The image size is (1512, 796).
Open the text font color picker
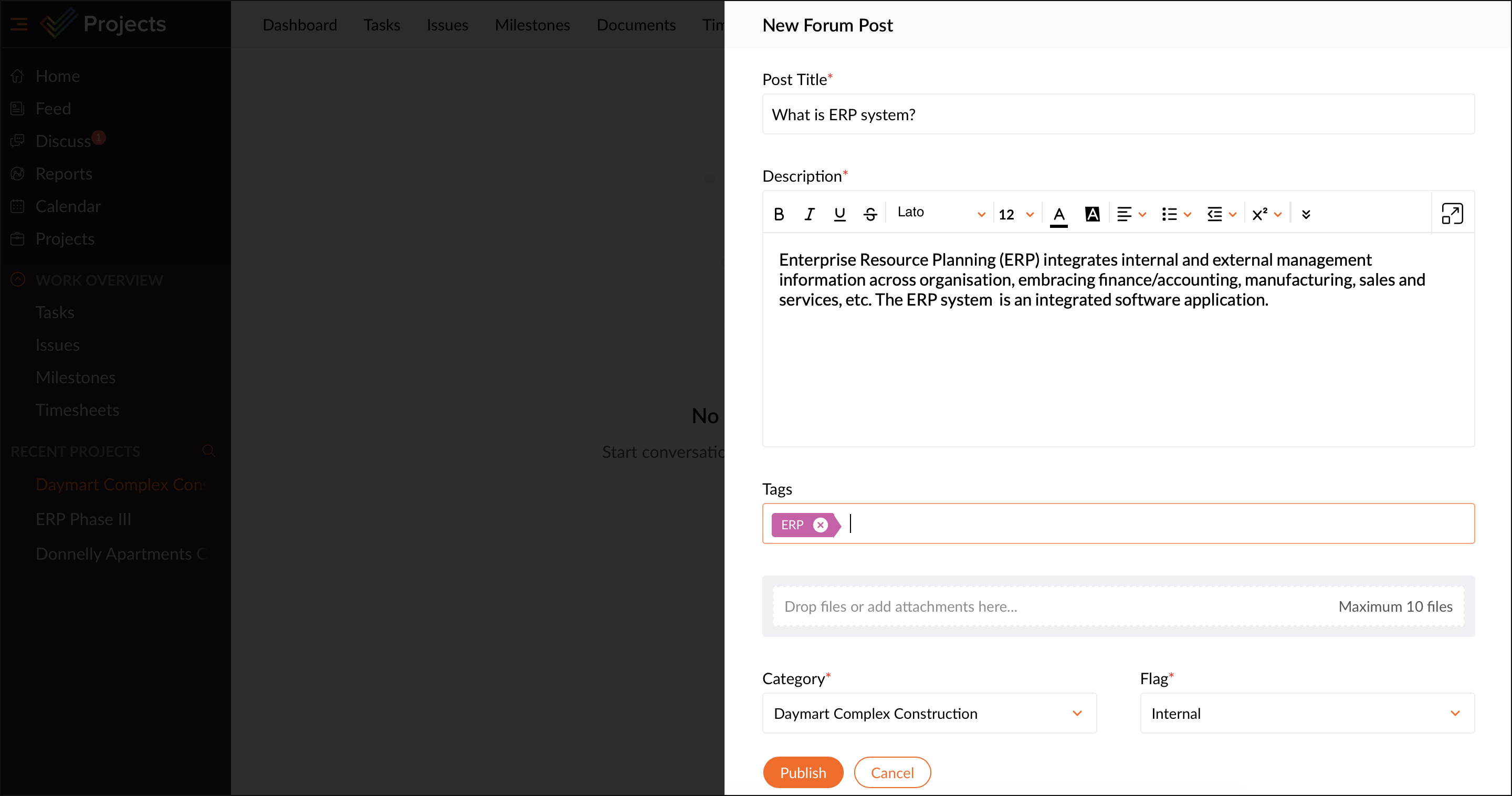tap(1059, 214)
